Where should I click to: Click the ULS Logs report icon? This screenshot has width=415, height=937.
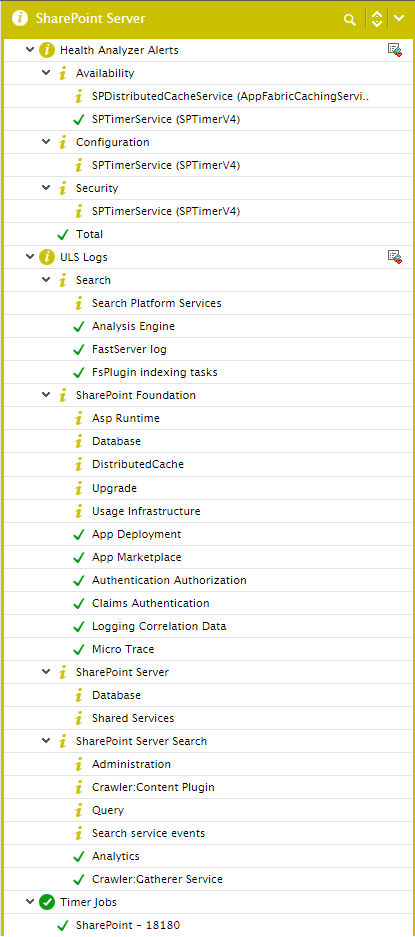[394, 257]
